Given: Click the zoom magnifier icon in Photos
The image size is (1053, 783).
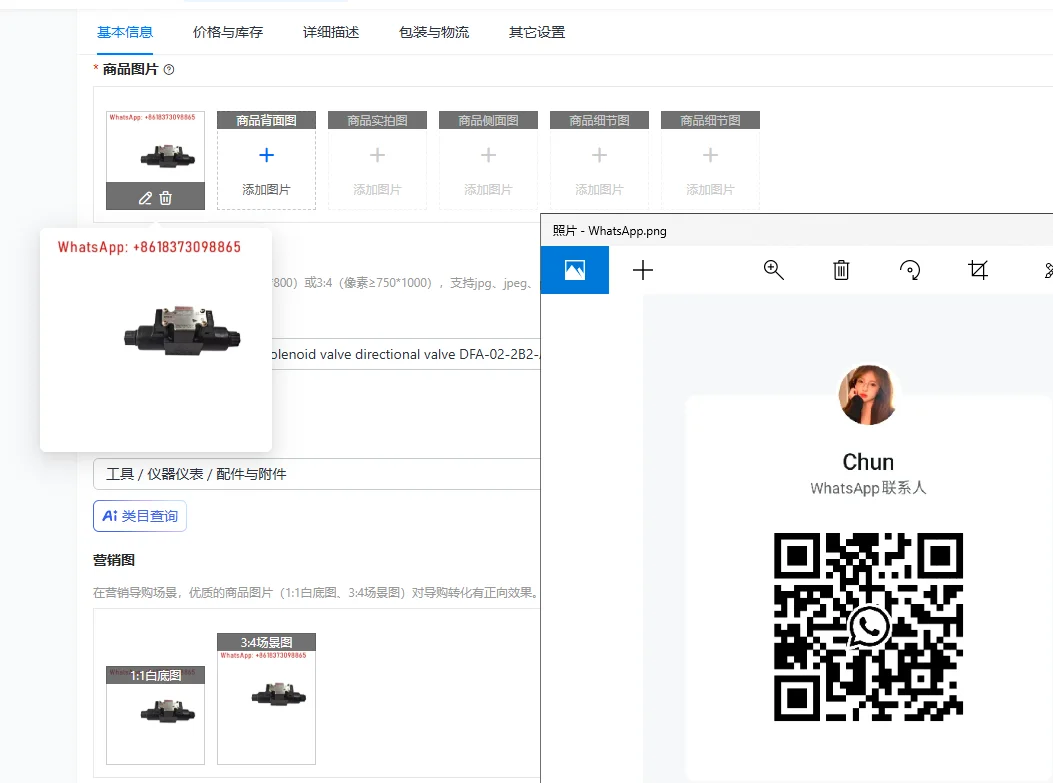Looking at the screenshot, I should coord(774,270).
